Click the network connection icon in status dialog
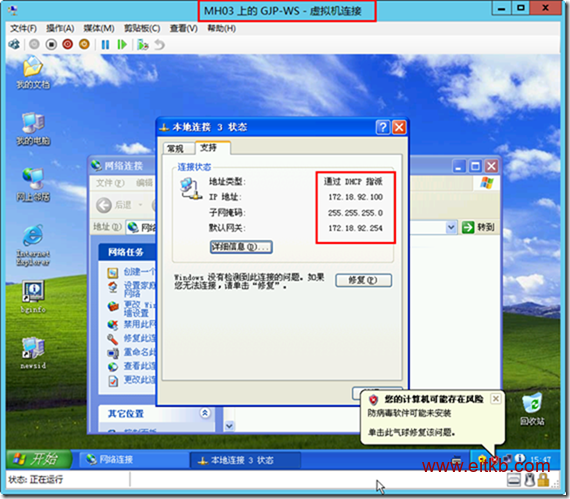 coord(190,189)
